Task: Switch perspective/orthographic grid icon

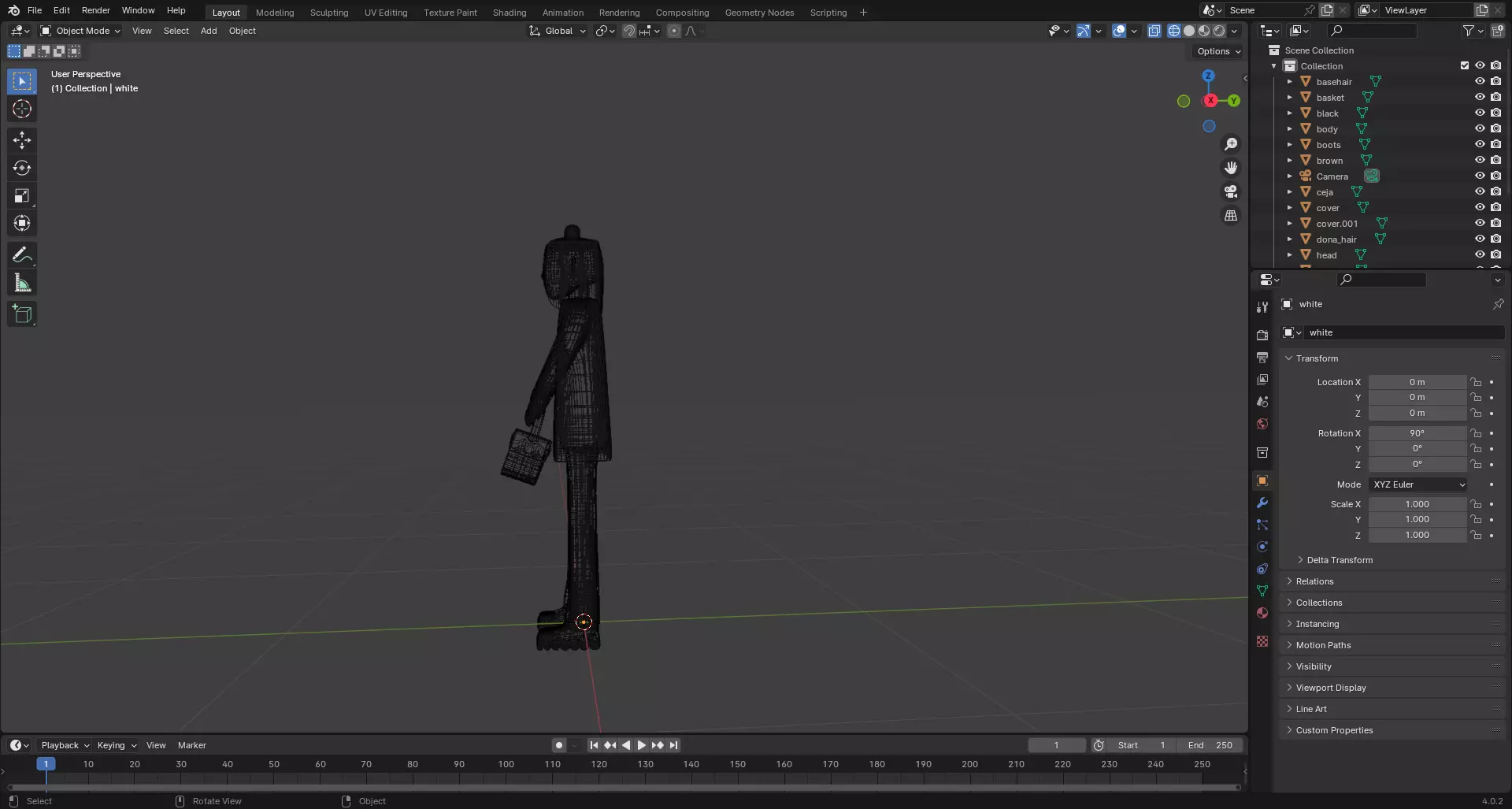Action: (x=1231, y=215)
